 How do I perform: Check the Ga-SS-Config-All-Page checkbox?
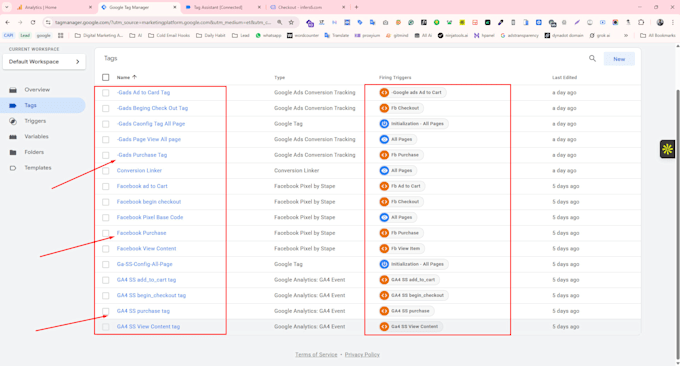pyautogui.click(x=106, y=264)
